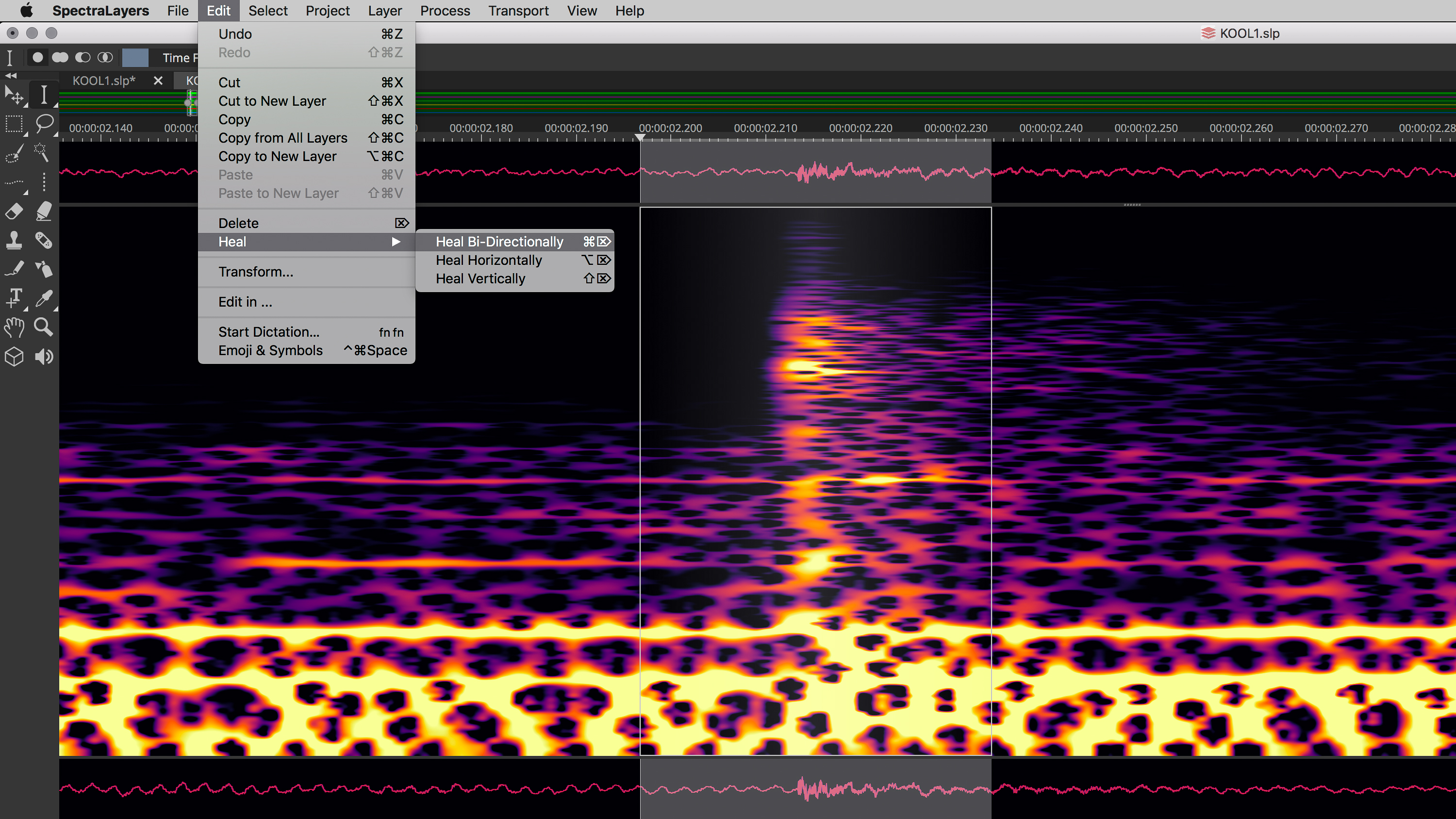Enable the subtract-from-selection mode
Viewport: 1456px width, 819px height.
[x=83, y=57]
